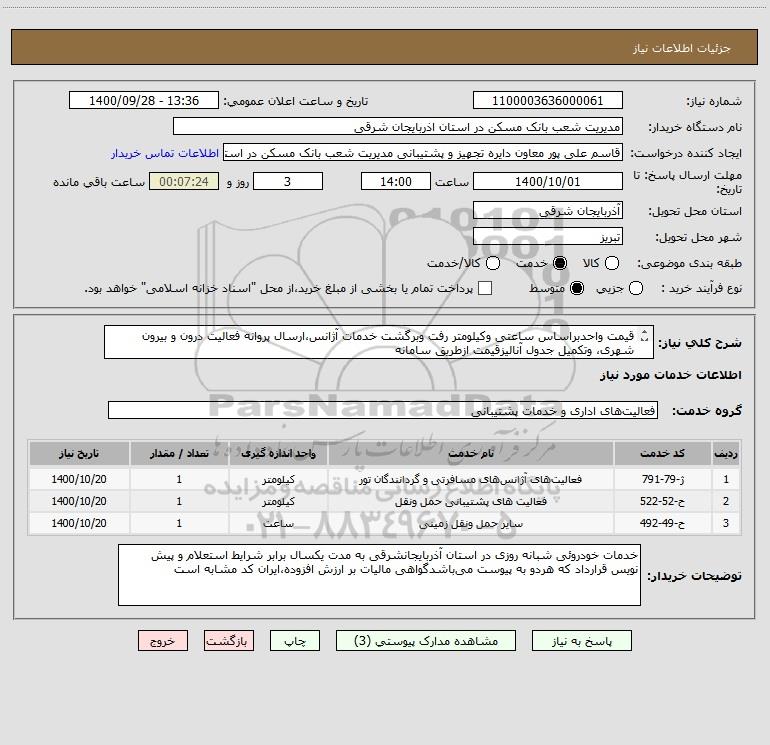The image size is (770, 745).
Task: Click the remaining days field showing 3
Action: point(288,181)
